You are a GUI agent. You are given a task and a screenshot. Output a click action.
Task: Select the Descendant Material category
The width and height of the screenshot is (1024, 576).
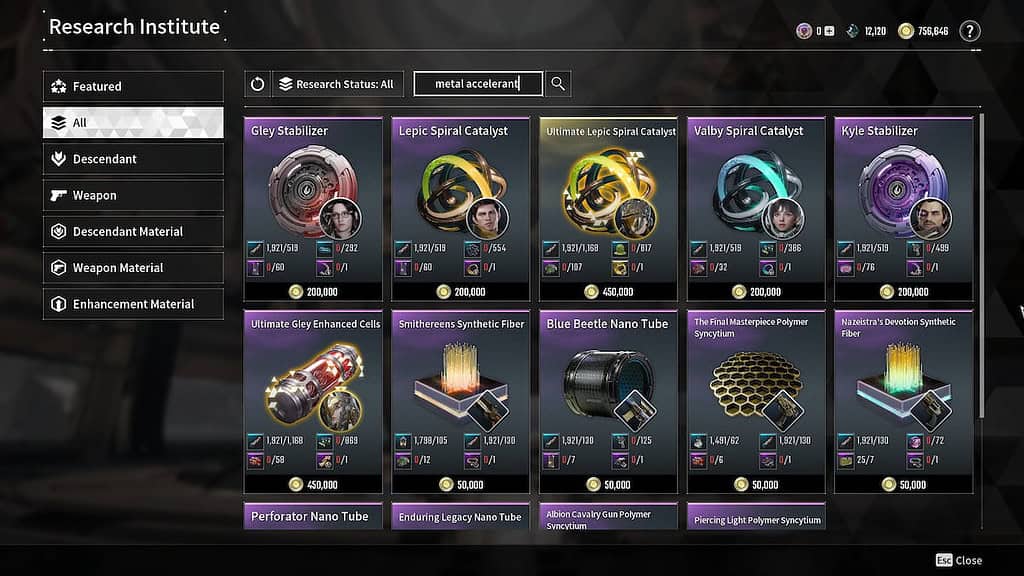point(133,231)
